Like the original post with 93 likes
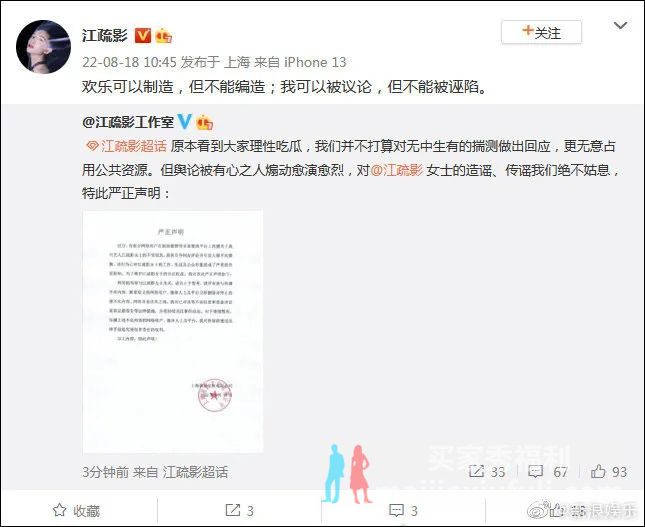 [609, 471]
